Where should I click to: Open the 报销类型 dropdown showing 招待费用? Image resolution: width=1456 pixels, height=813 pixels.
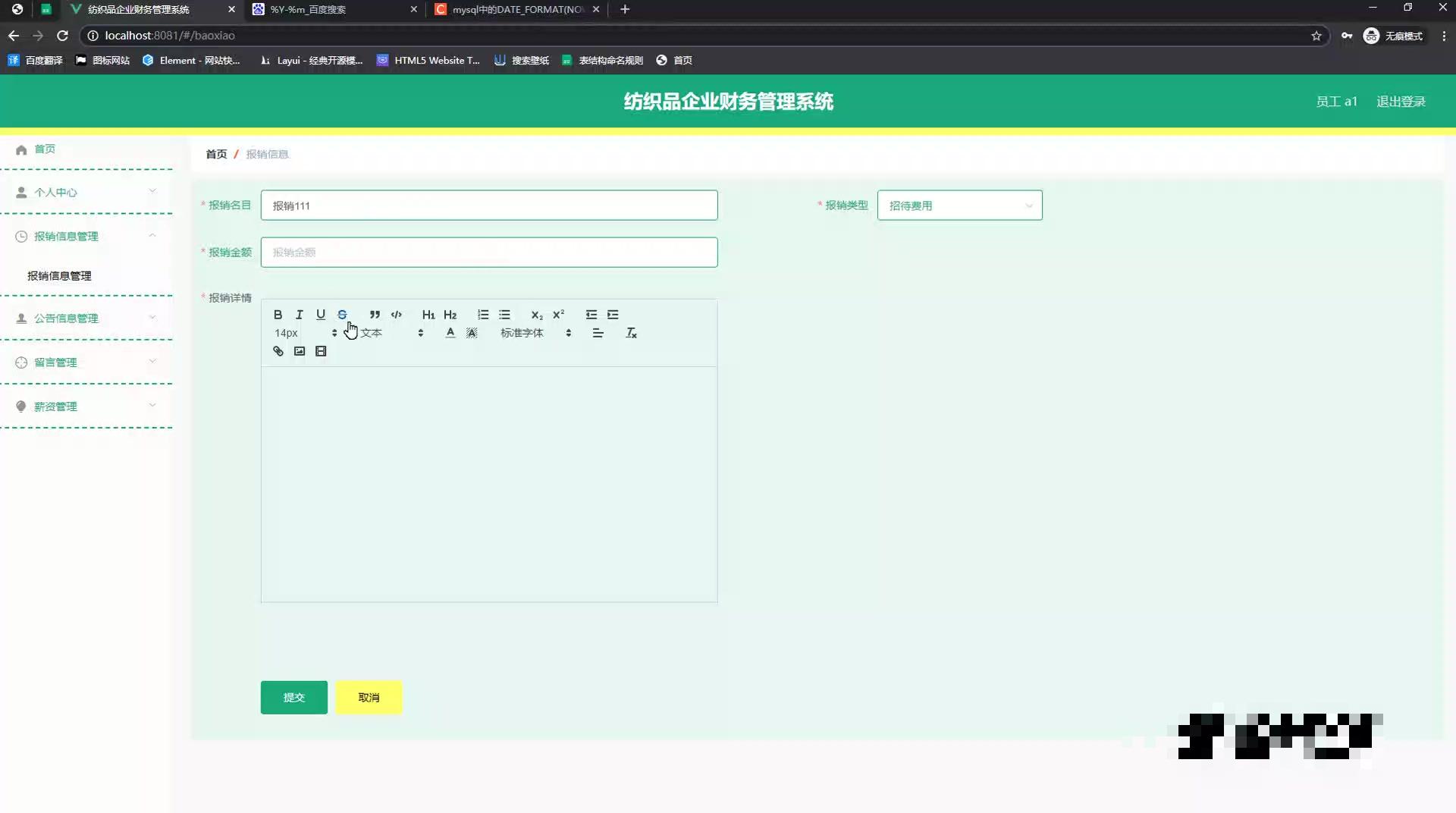pos(959,206)
